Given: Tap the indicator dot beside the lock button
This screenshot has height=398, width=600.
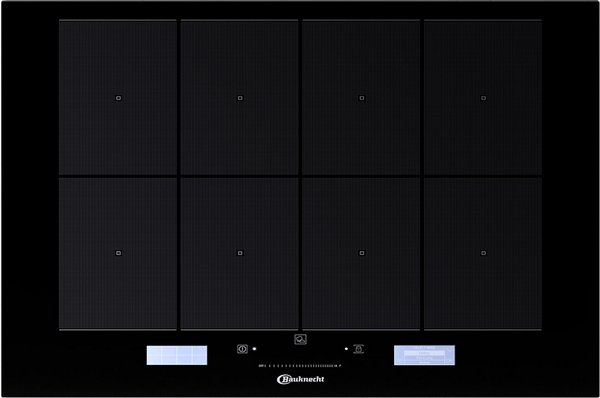Looking at the screenshot, I should [x=346, y=349].
